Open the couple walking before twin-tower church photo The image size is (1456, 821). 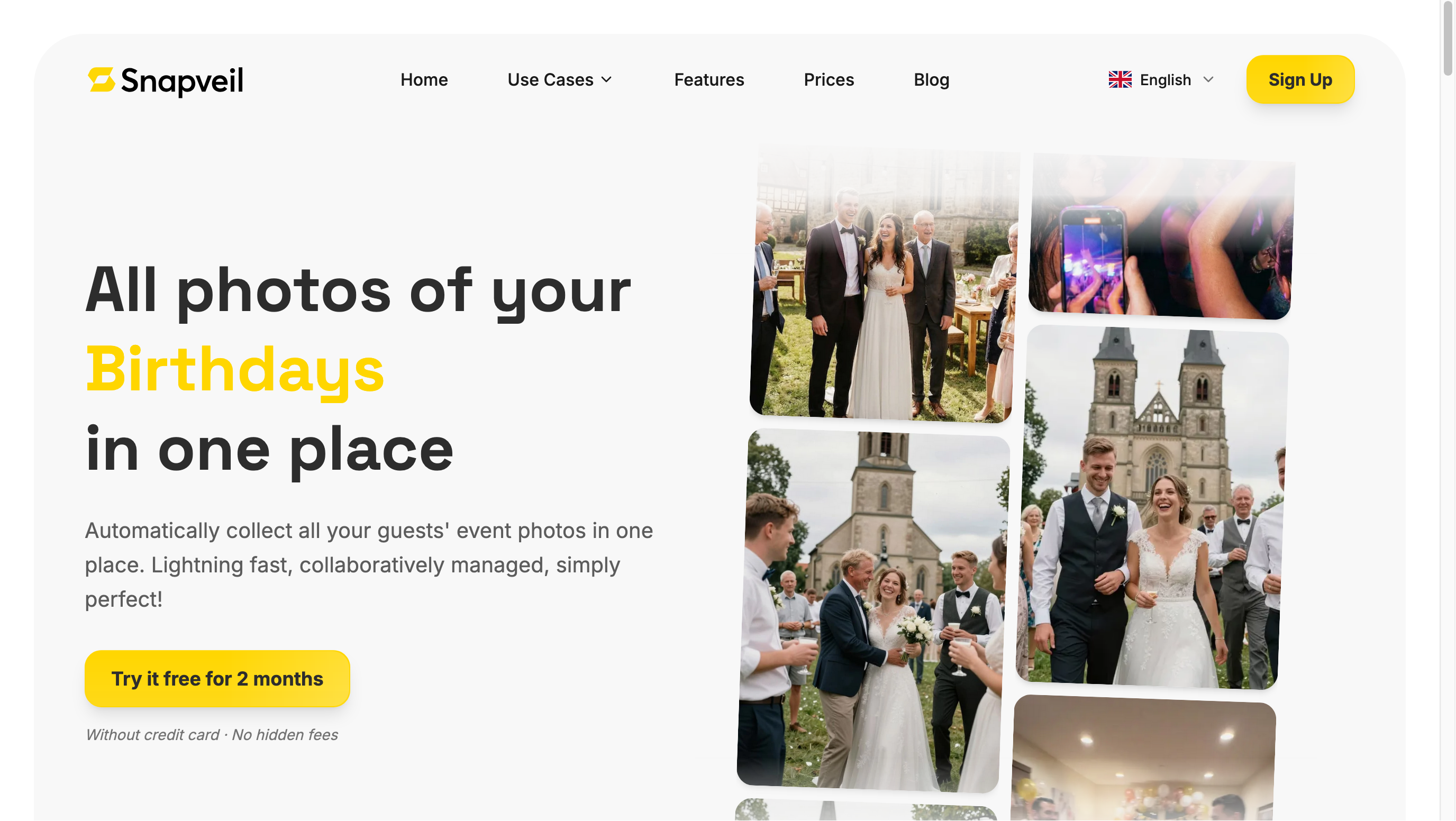coord(1152,507)
